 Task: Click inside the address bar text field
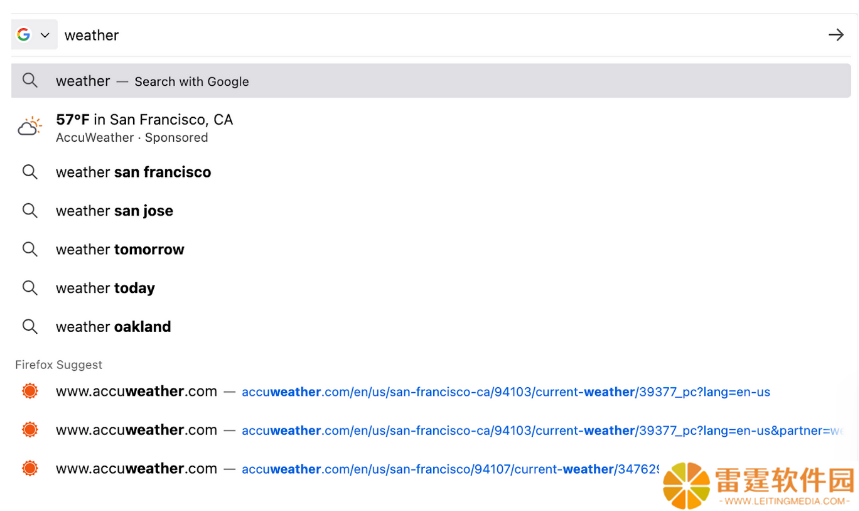438,35
